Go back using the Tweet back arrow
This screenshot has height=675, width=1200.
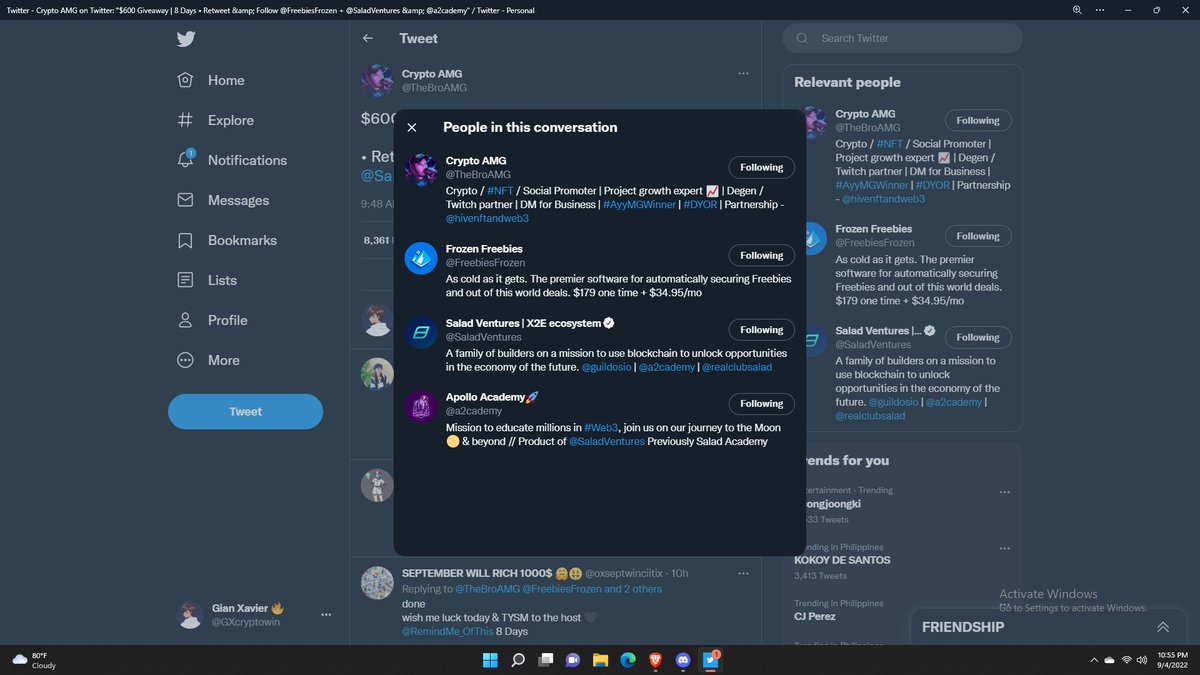coord(368,38)
